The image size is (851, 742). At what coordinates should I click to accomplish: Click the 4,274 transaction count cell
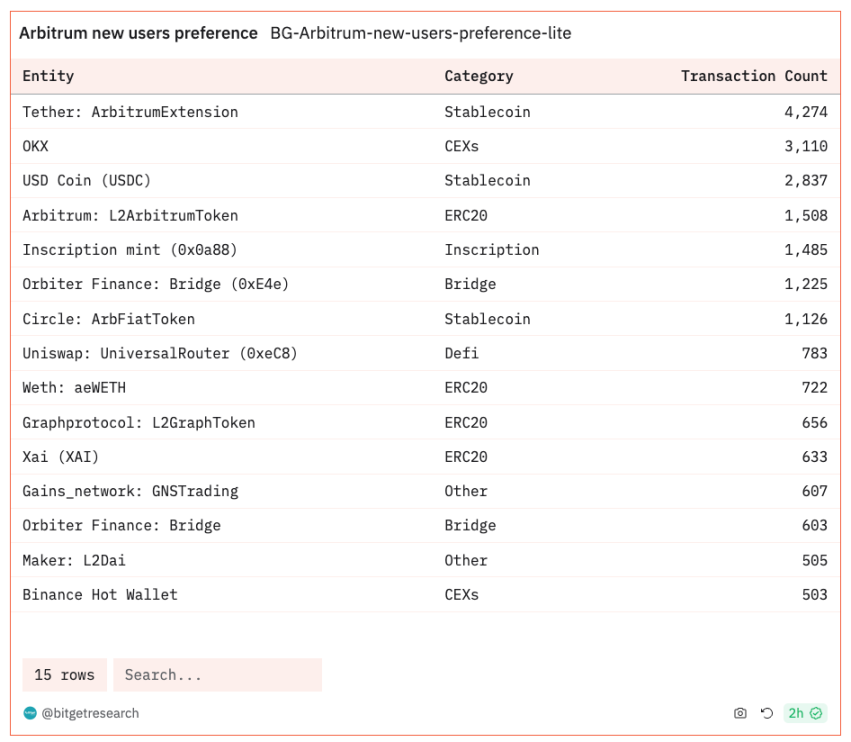[805, 112]
